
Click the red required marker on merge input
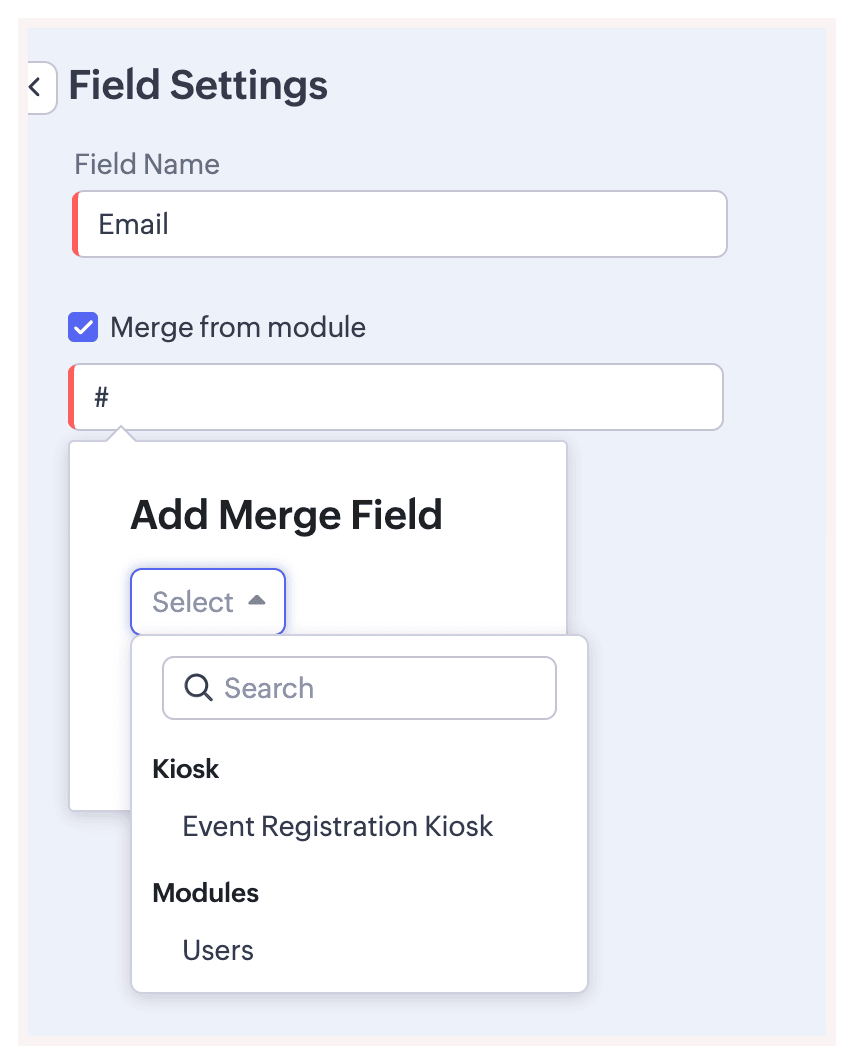coord(71,398)
